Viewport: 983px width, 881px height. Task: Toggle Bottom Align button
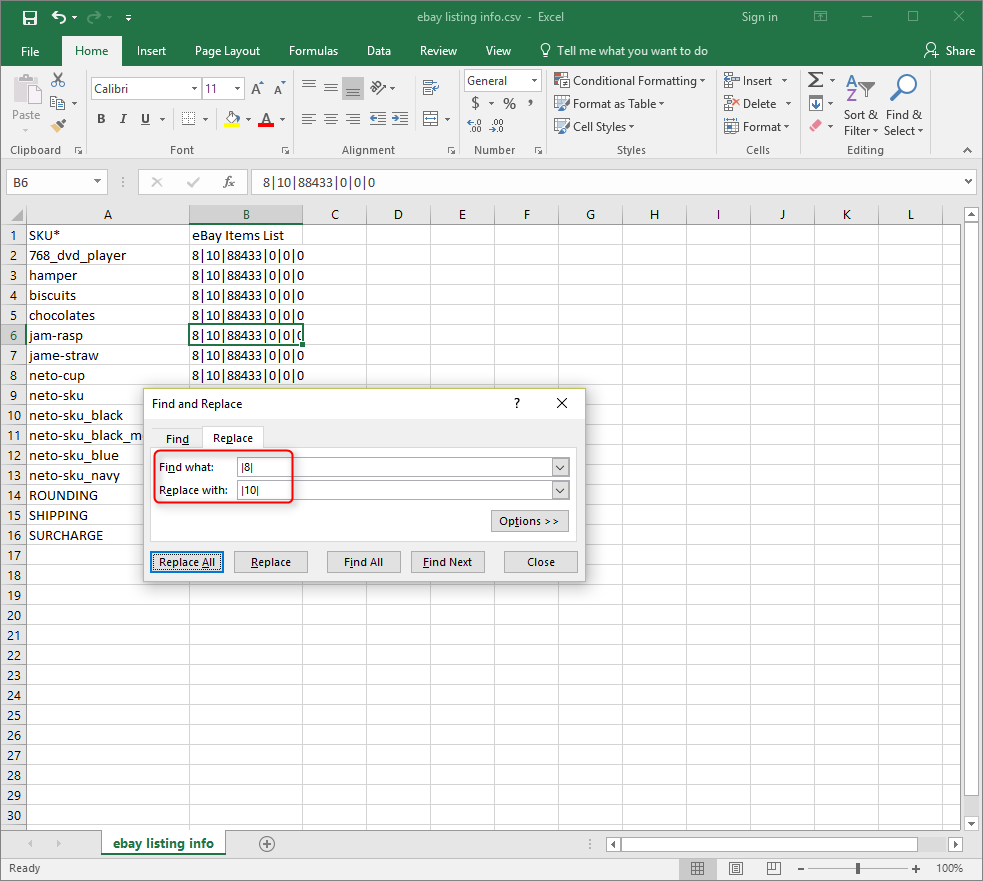coord(353,88)
